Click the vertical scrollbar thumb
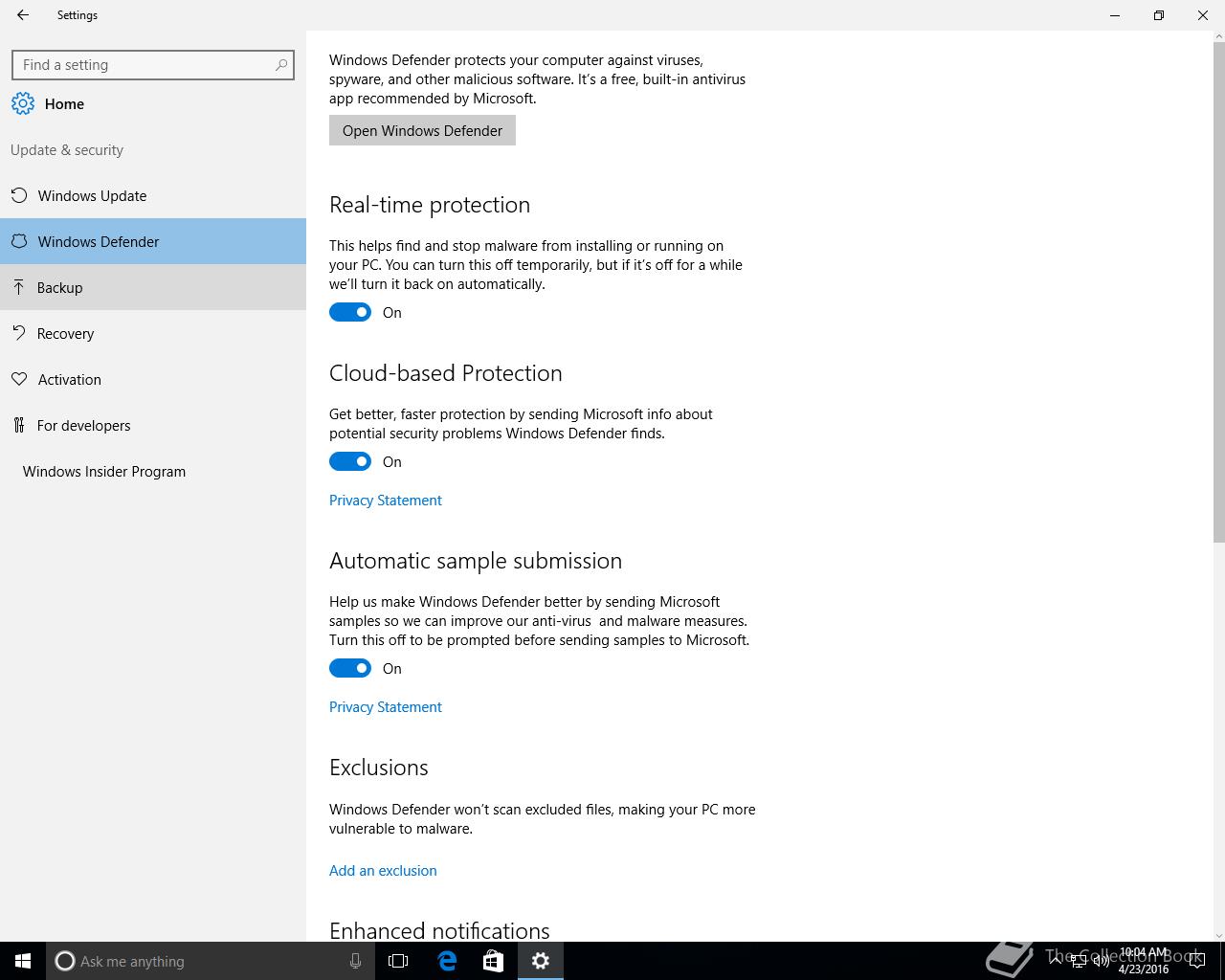The width and height of the screenshot is (1225, 980). click(1218, 291)
